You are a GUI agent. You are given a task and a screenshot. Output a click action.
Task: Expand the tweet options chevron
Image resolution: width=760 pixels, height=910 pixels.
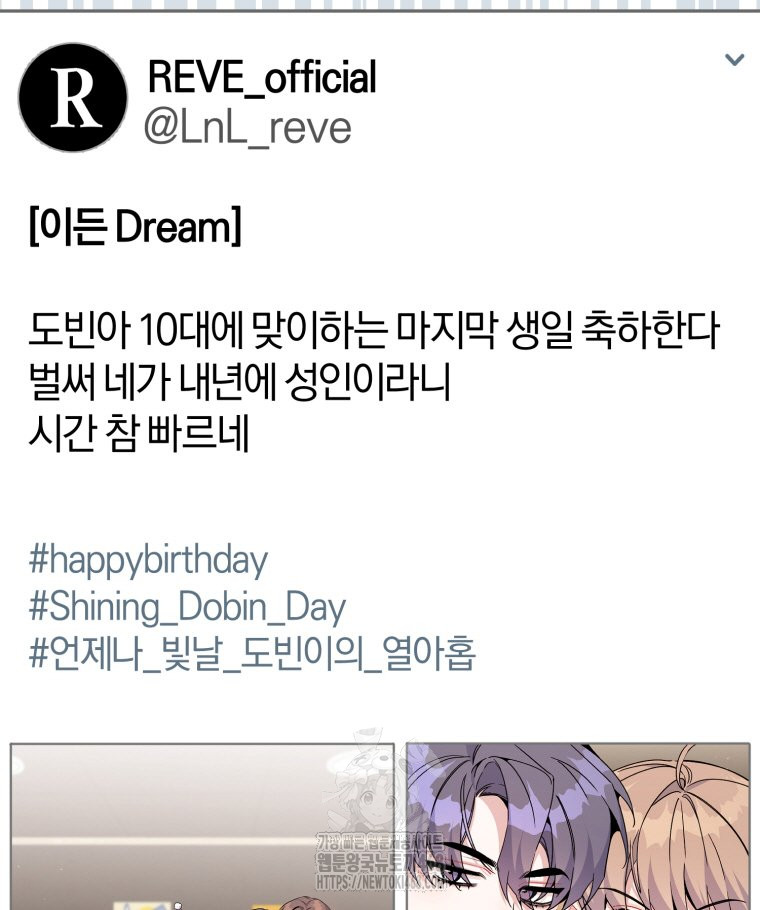(734, 59)
